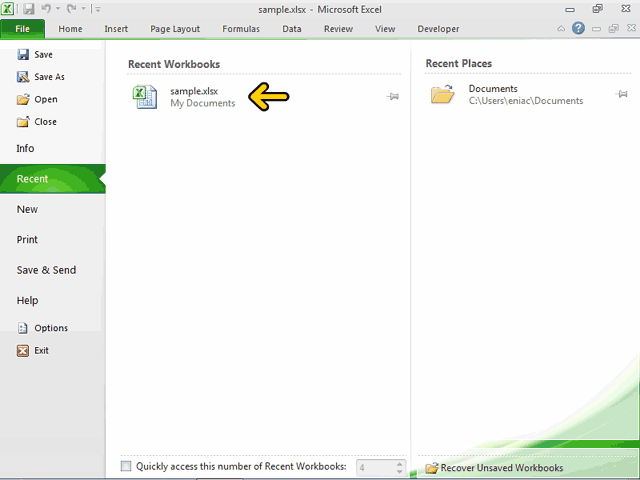
Task: Restore down the Excel application window
Action: pos(598,9)
